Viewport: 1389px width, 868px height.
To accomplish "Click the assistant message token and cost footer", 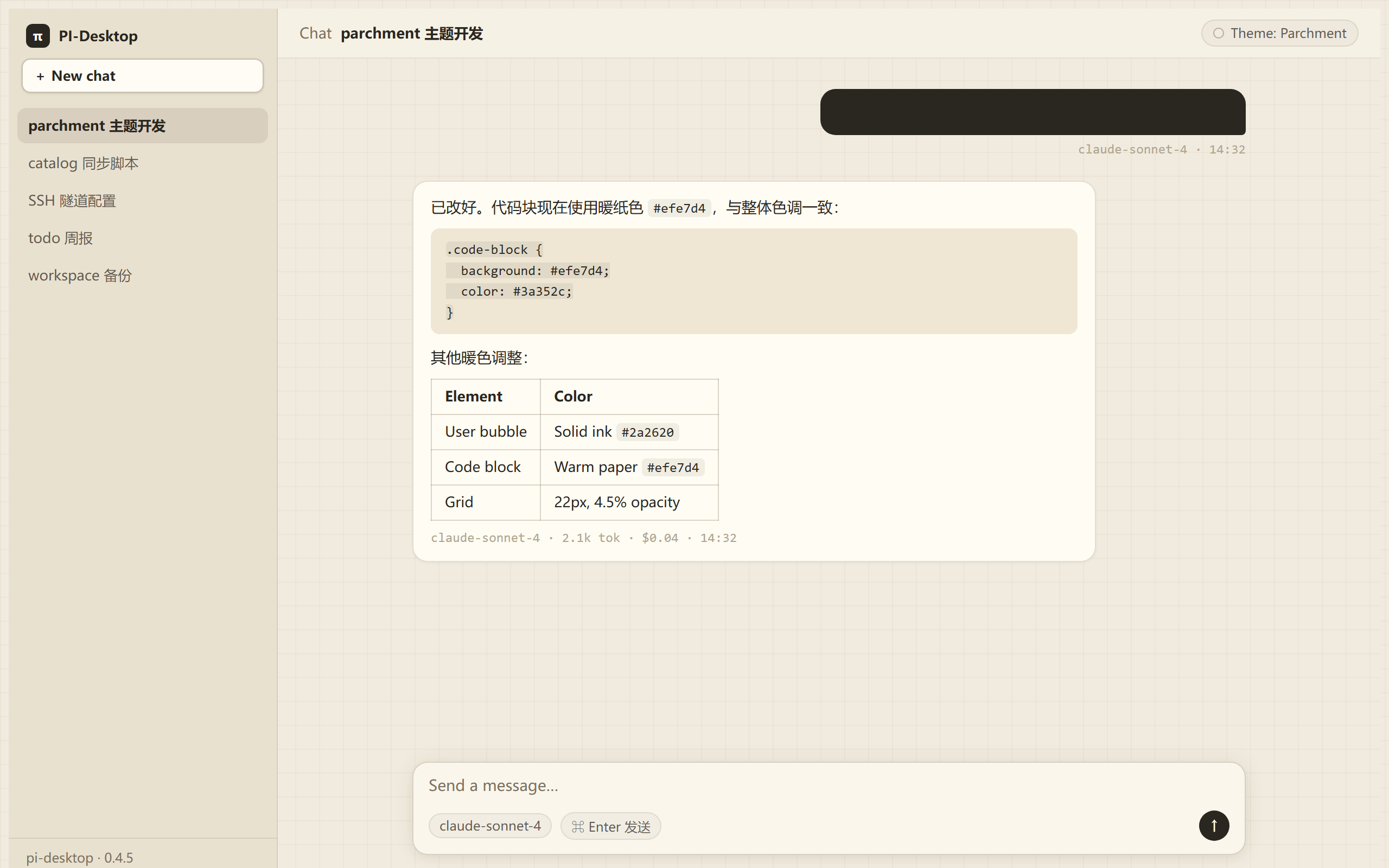I will 584,538.
